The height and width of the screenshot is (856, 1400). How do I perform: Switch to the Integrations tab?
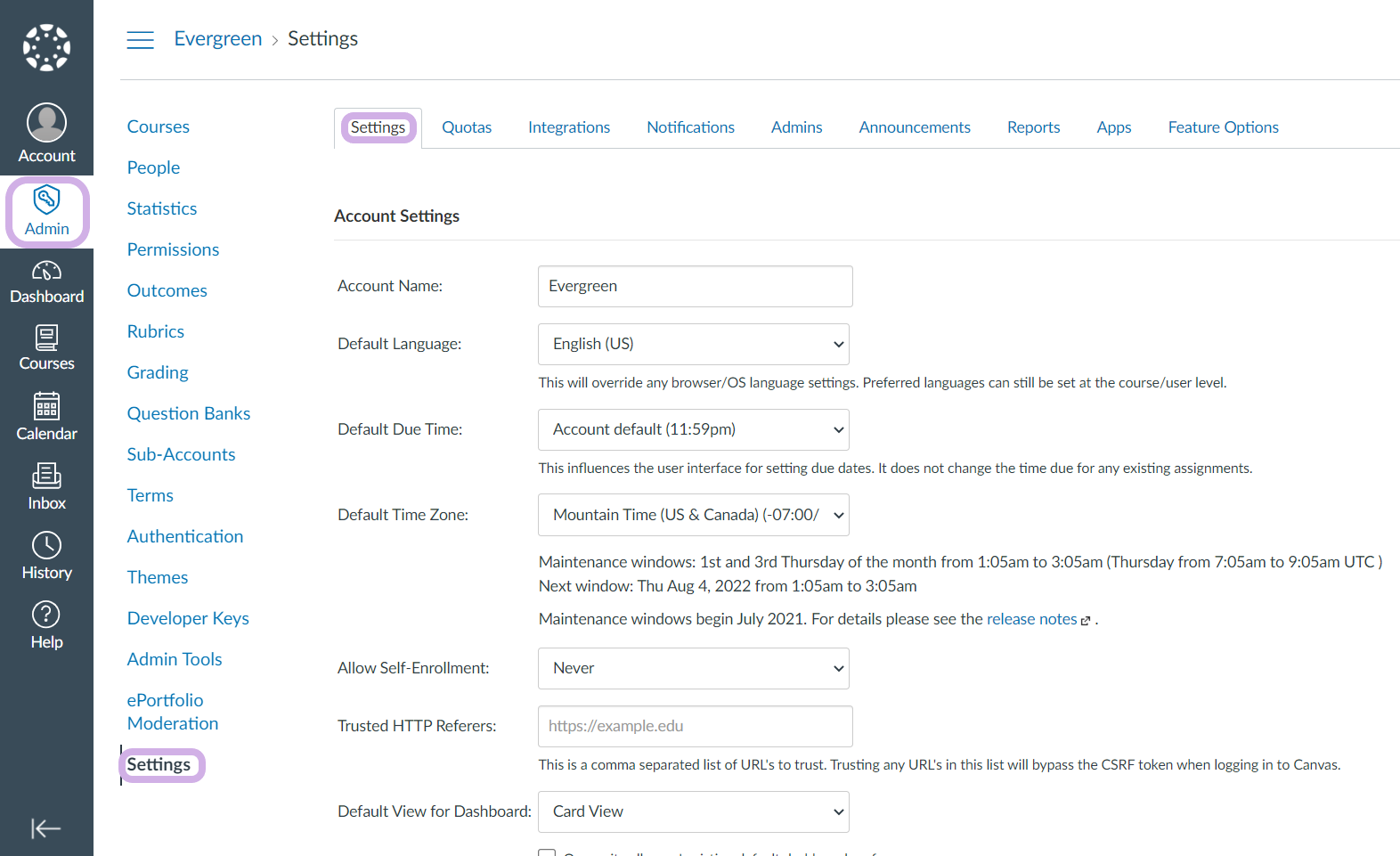tap(568, 127)
